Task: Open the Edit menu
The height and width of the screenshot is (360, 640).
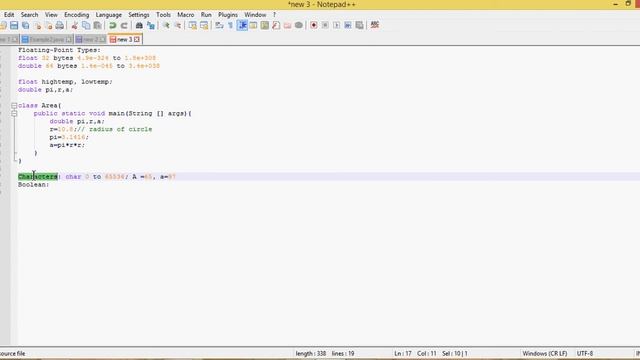Action: [x=9, y=15]
